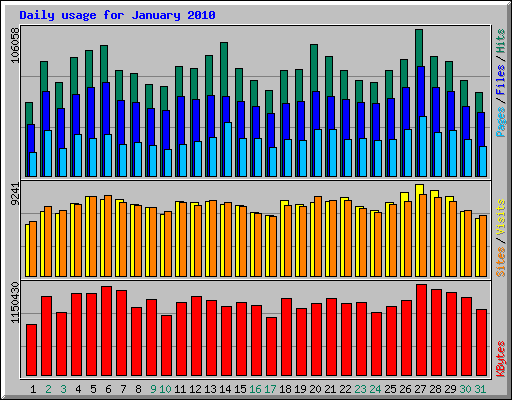Click day label 29

tap(450, 389)
